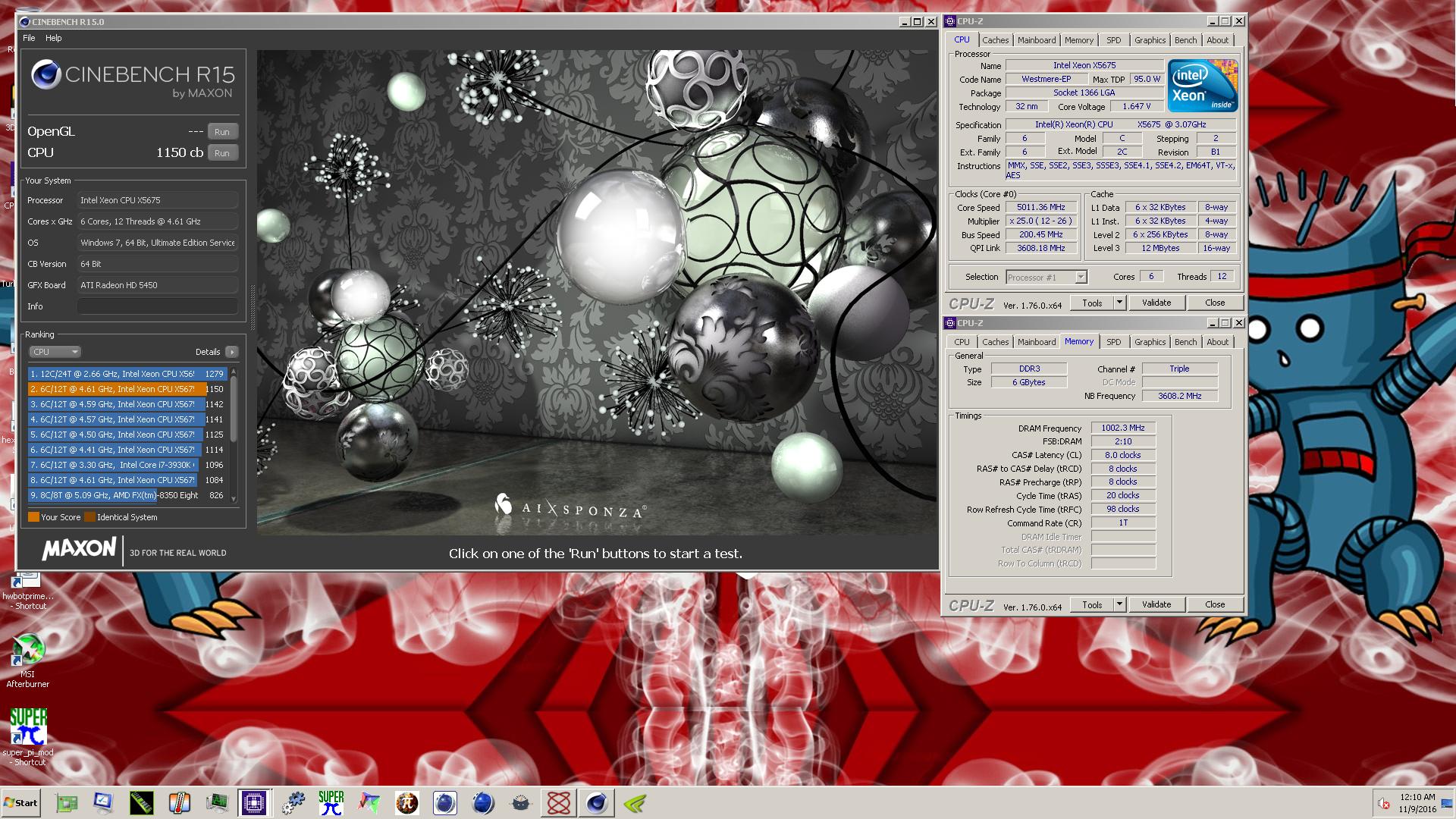This screenshot has width=1456, height=819.
Task: Open Mainboard tab in upper CPU-Z window
Action: click(x=1036, y=40)
